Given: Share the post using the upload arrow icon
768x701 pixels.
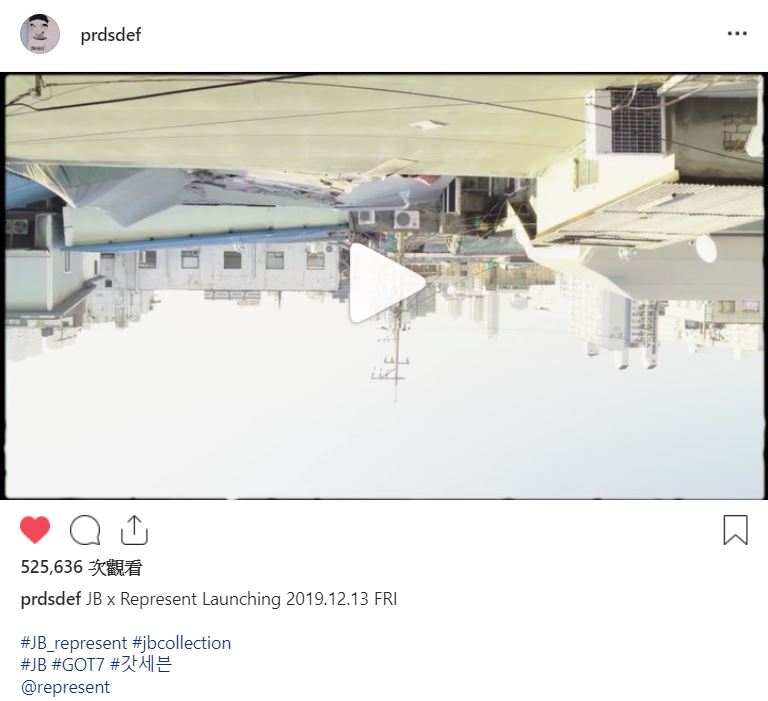Looking at the screenshot, I should coord(134,530).
